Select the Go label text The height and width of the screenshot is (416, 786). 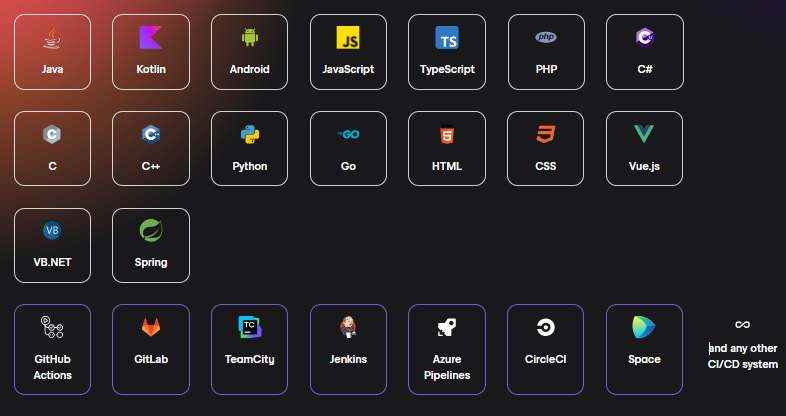[x=348, y=166]
